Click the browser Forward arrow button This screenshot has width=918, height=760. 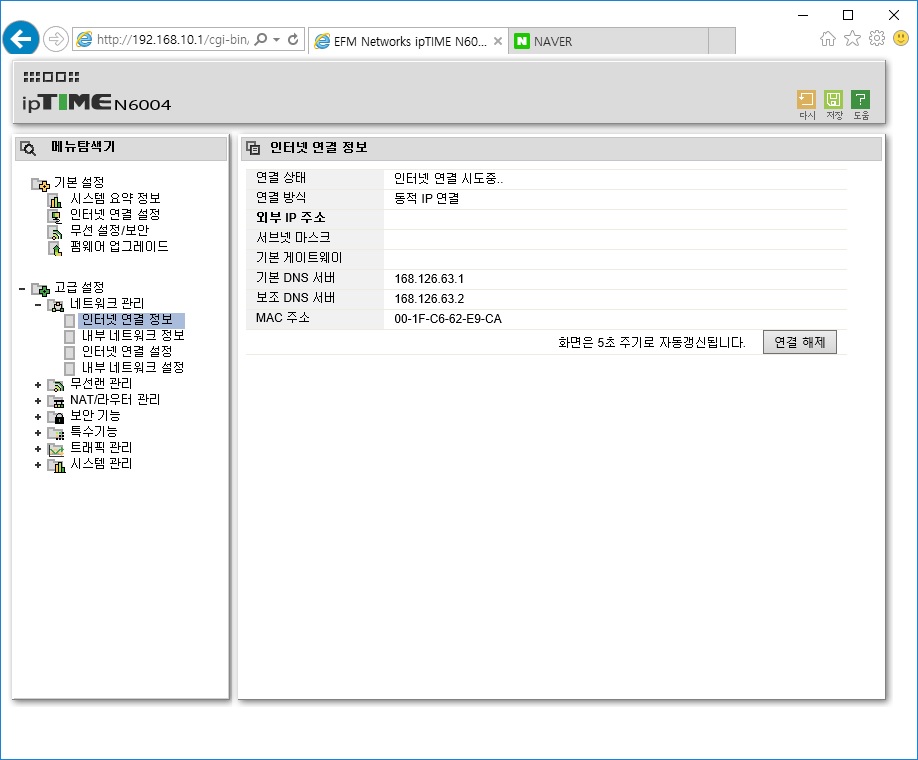[x=56, y=39]
